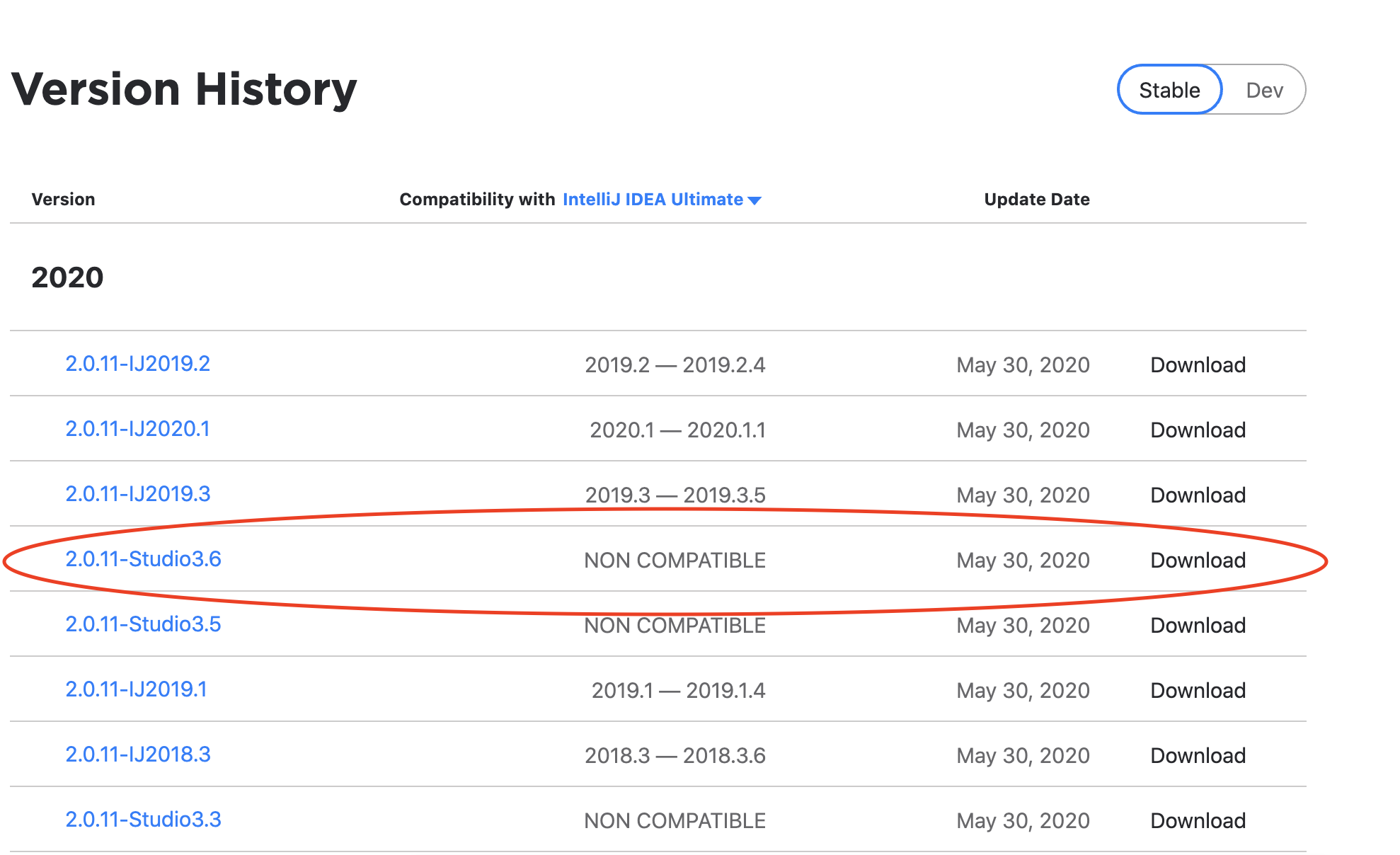Open version 2.0.11-Studio3.3 link

coord(144,820)
